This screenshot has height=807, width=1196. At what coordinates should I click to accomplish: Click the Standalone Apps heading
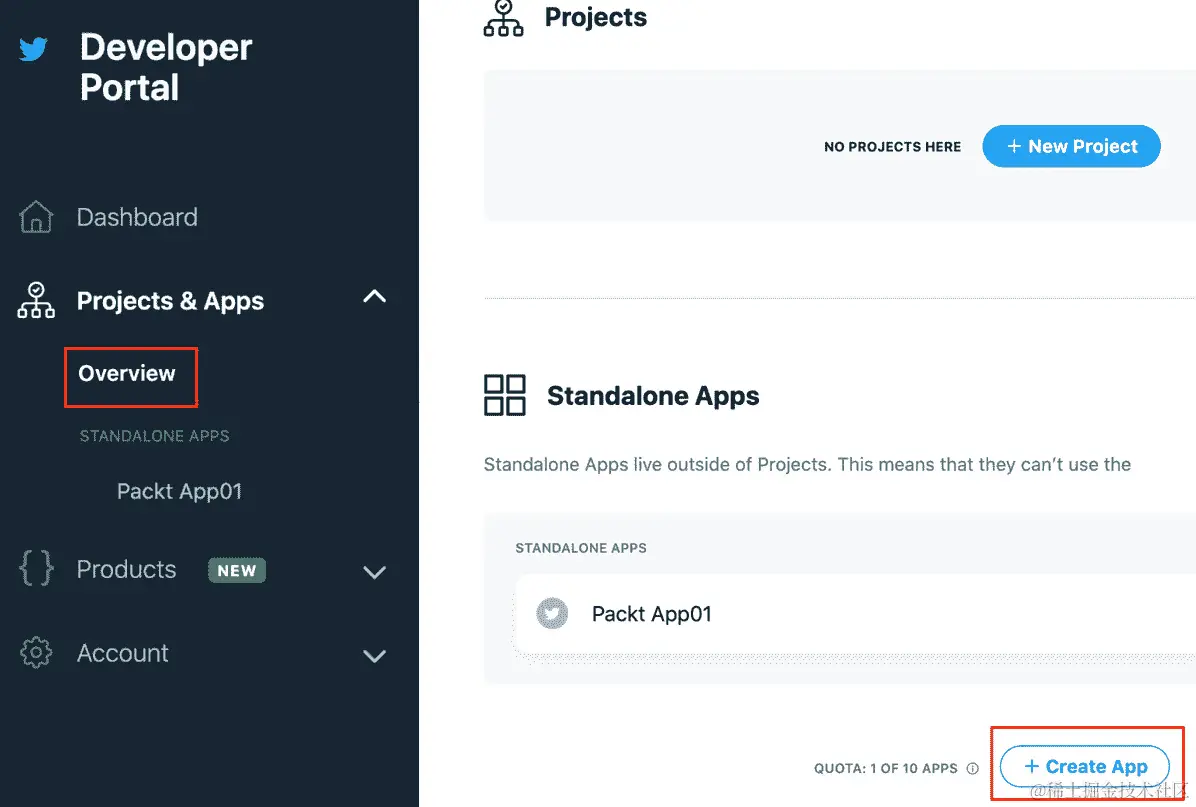(653, 396)
